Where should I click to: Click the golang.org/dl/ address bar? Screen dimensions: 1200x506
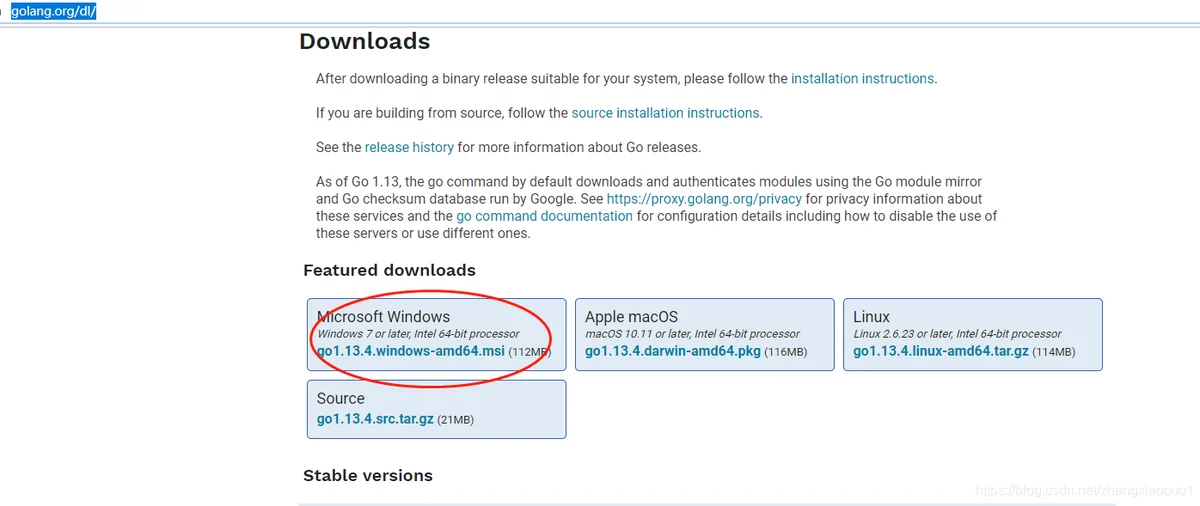(53, 11)
